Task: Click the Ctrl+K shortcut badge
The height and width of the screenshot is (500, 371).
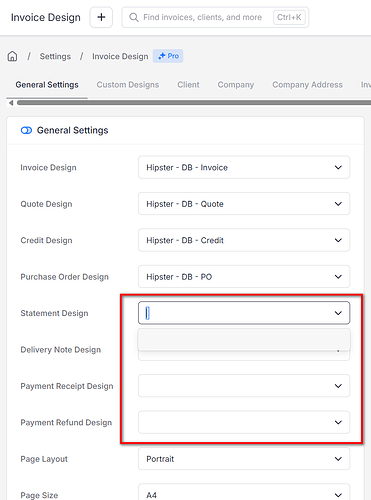Action: 289,17
